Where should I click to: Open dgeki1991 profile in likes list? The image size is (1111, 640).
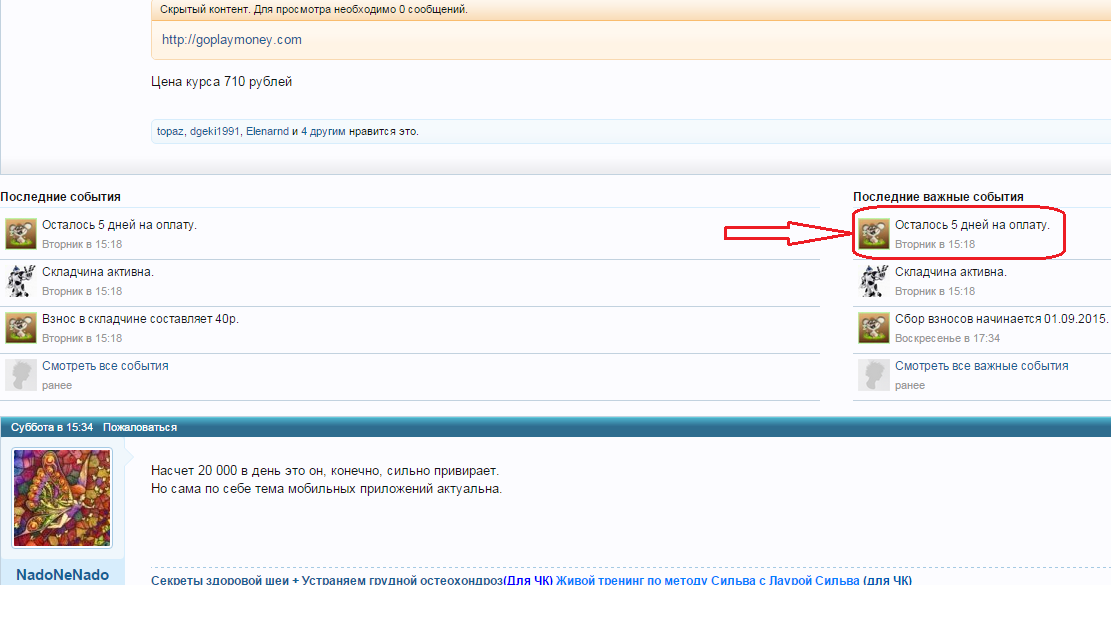click(x=213, y=131)
